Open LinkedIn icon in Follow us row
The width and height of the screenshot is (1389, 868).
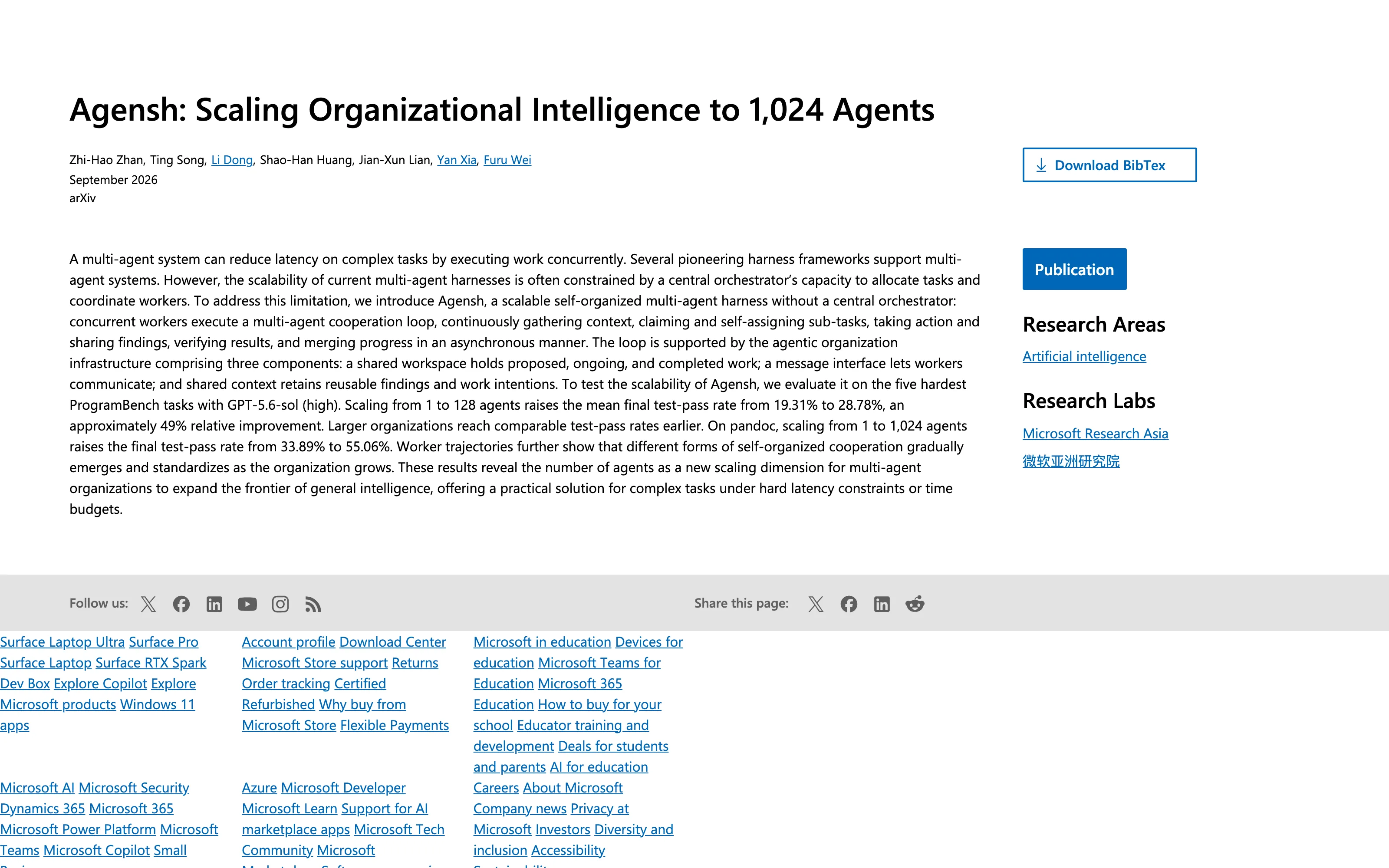pyautogui.click(x=214, y=604)
